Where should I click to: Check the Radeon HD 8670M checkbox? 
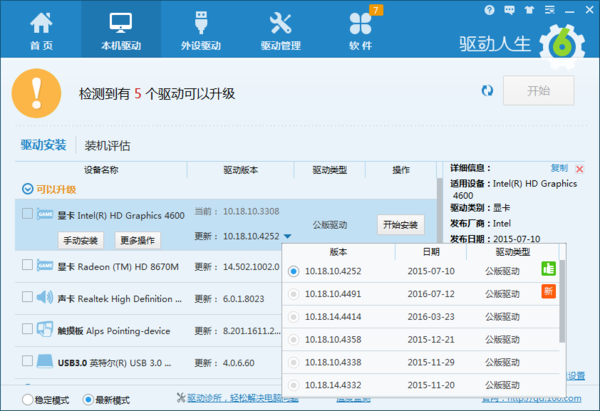(x=27, y=264)
